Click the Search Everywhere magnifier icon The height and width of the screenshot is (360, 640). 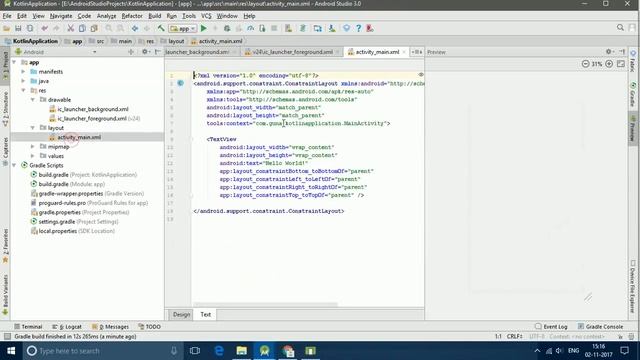(x=620, y=28)
